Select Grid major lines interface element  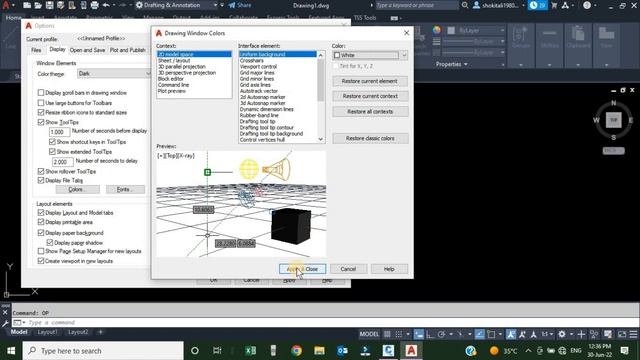click(257, 73)
